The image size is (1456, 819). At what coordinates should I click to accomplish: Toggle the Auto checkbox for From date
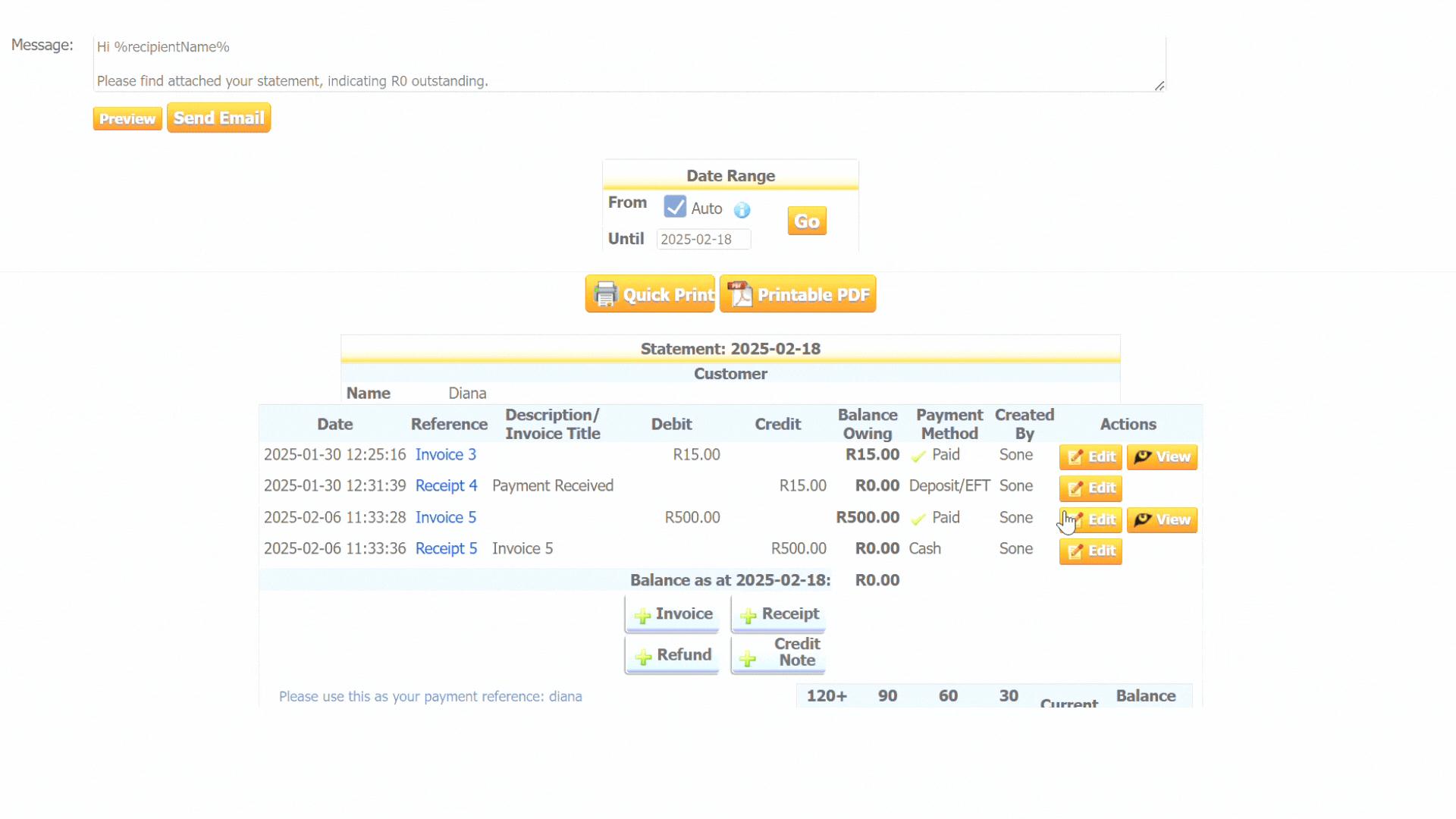coord(674,207)
